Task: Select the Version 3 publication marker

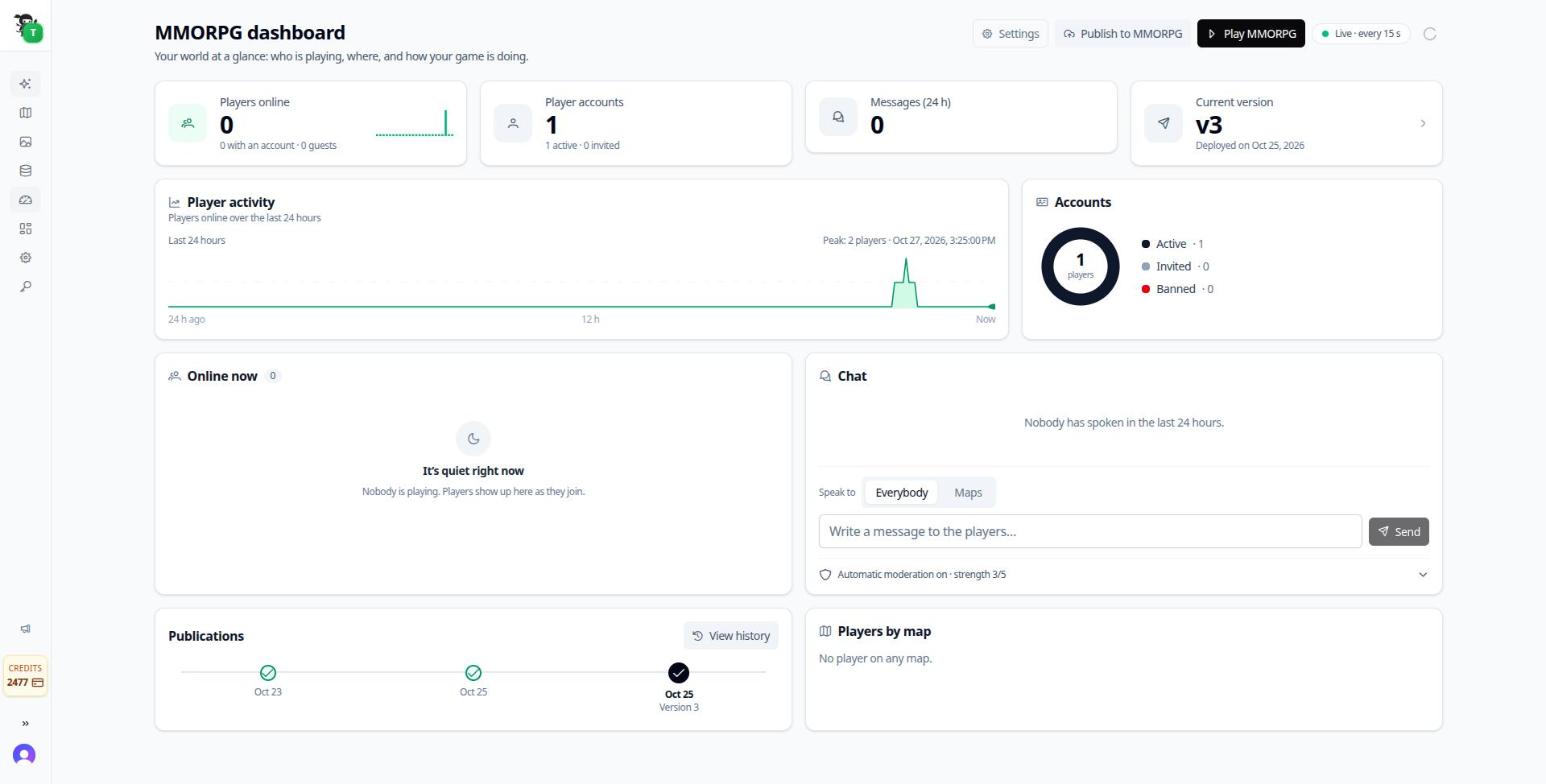Action: [x=679, y=673]
